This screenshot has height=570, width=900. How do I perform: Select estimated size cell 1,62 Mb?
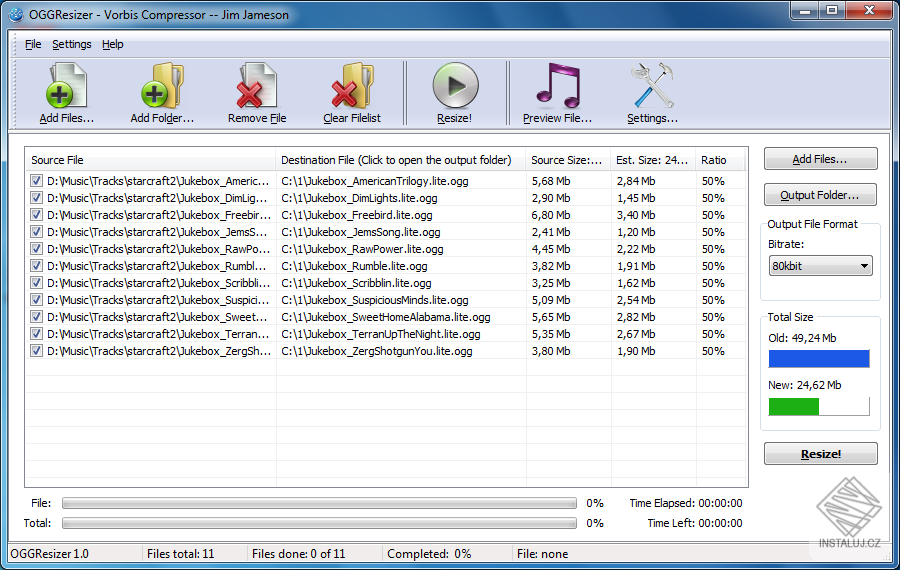(x=636, y=283)
